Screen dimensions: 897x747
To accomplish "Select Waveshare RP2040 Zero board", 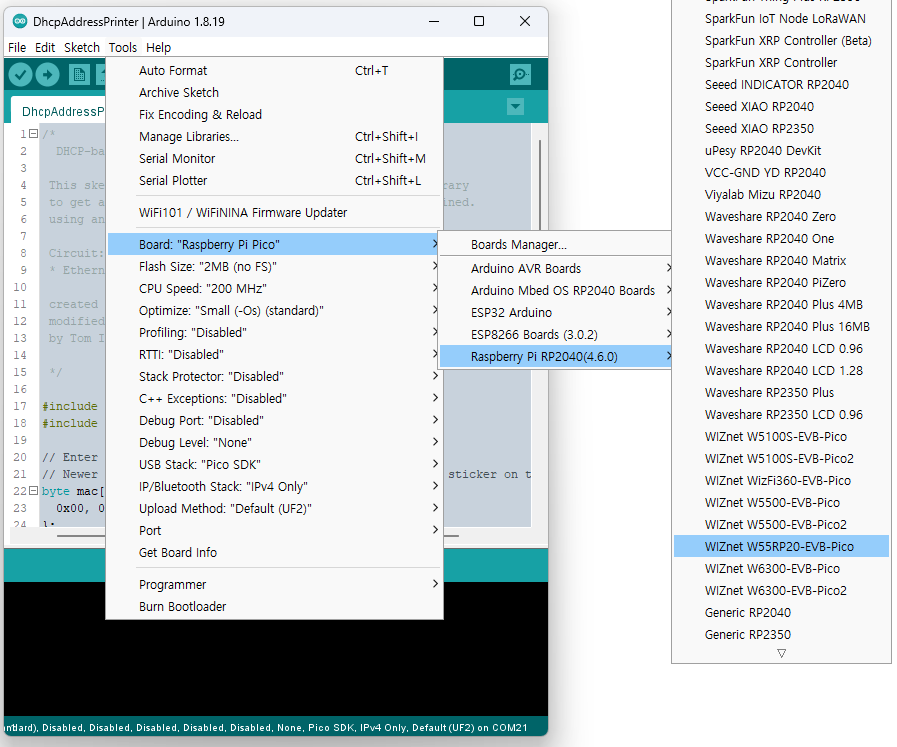I will click(x=781, y=217).
